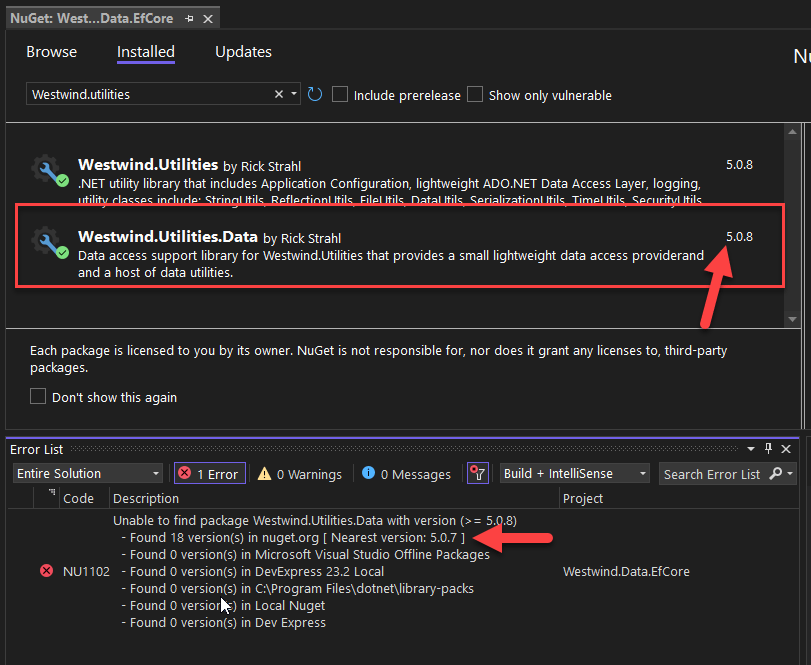Image resolution: width=811 pixels, height=665 pixels.
Task: Check Show only vulnerable
Action: 475,94
